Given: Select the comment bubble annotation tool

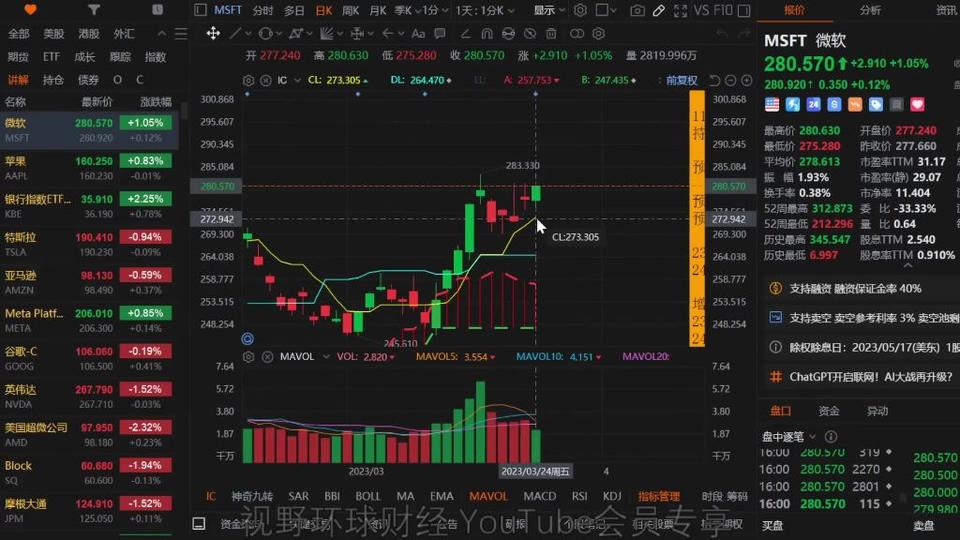Looking at the screenshot, I should 440,34.
